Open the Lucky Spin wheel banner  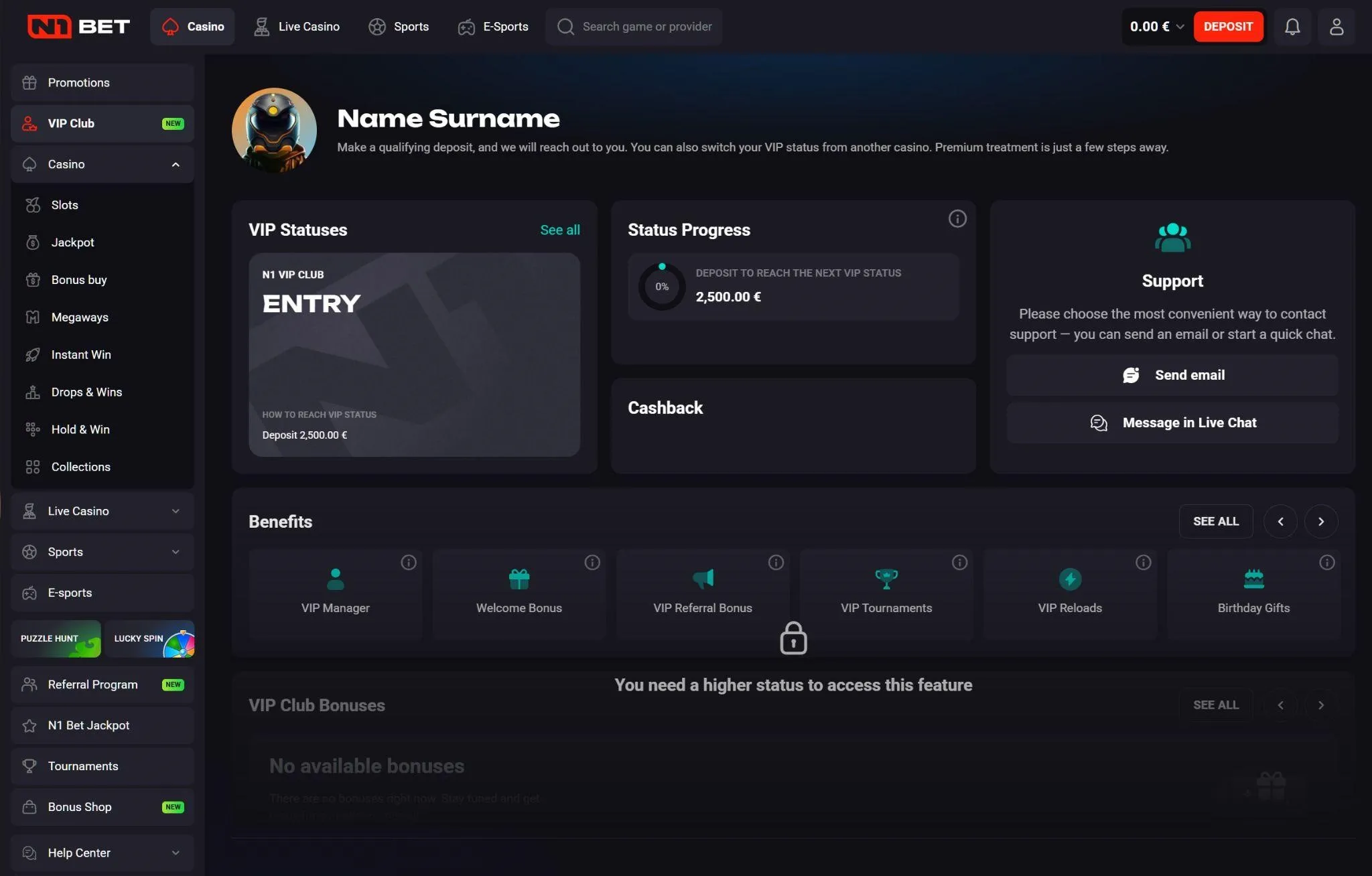pos(149,638)
